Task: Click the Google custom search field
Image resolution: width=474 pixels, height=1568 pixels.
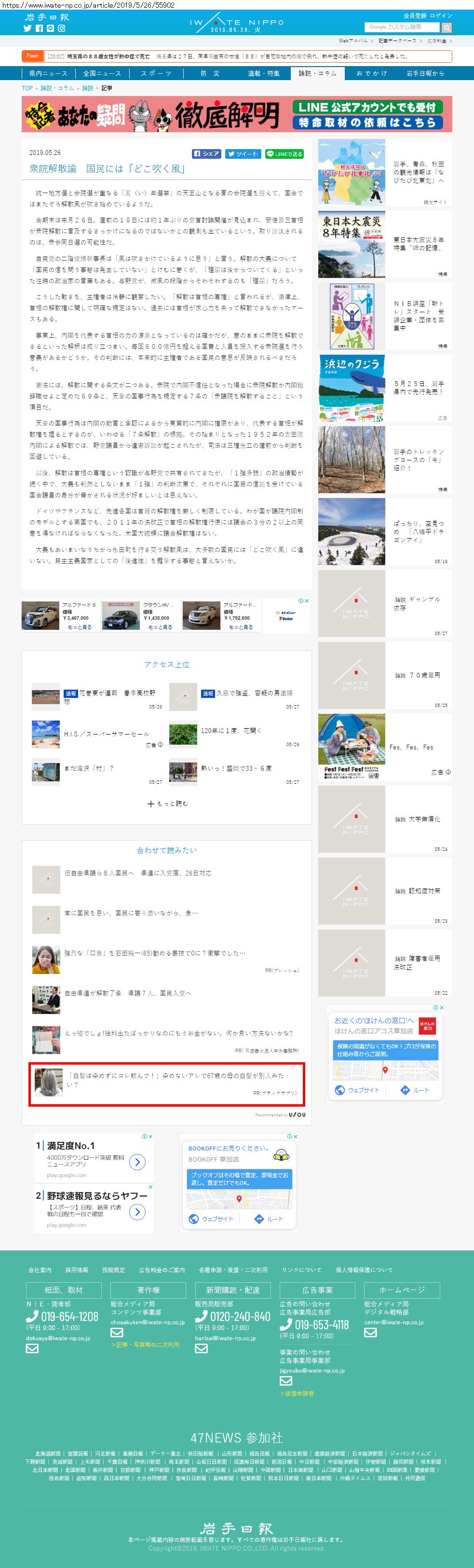Action: point(402,27)
